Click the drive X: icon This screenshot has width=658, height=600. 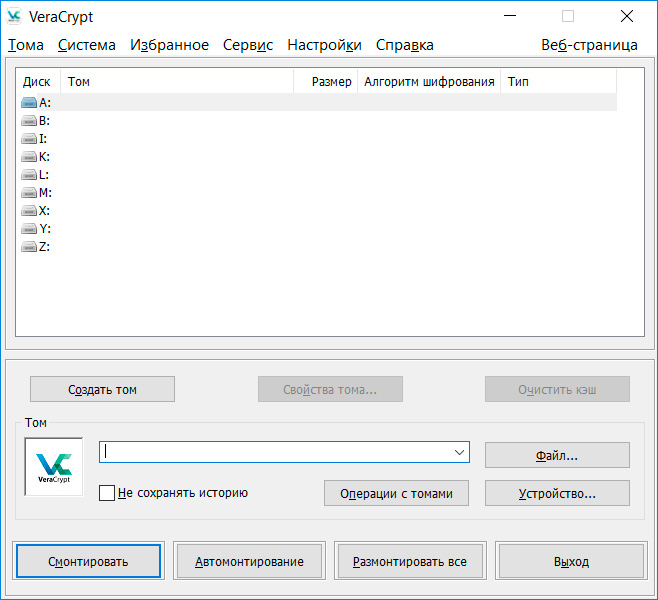tap(29, 210)
